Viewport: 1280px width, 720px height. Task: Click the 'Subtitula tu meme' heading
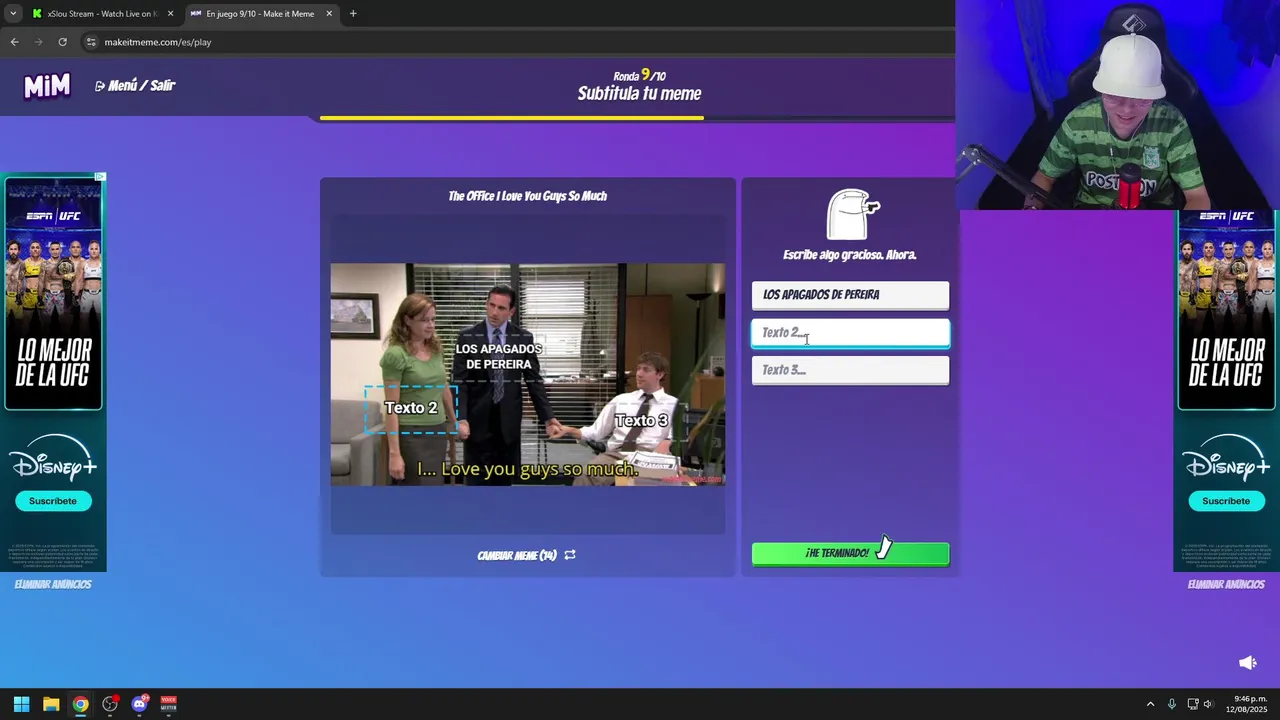coord(639,94)
